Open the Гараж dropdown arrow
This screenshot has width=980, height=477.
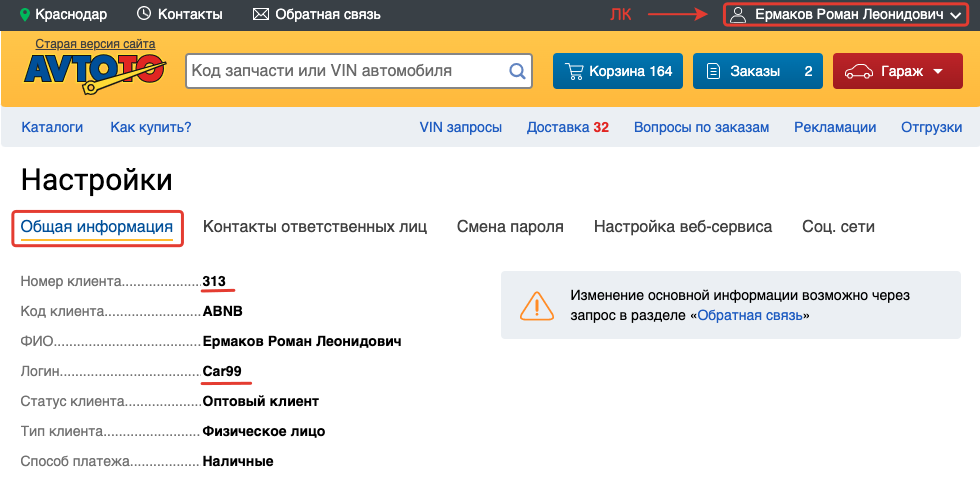click(937, 71)
